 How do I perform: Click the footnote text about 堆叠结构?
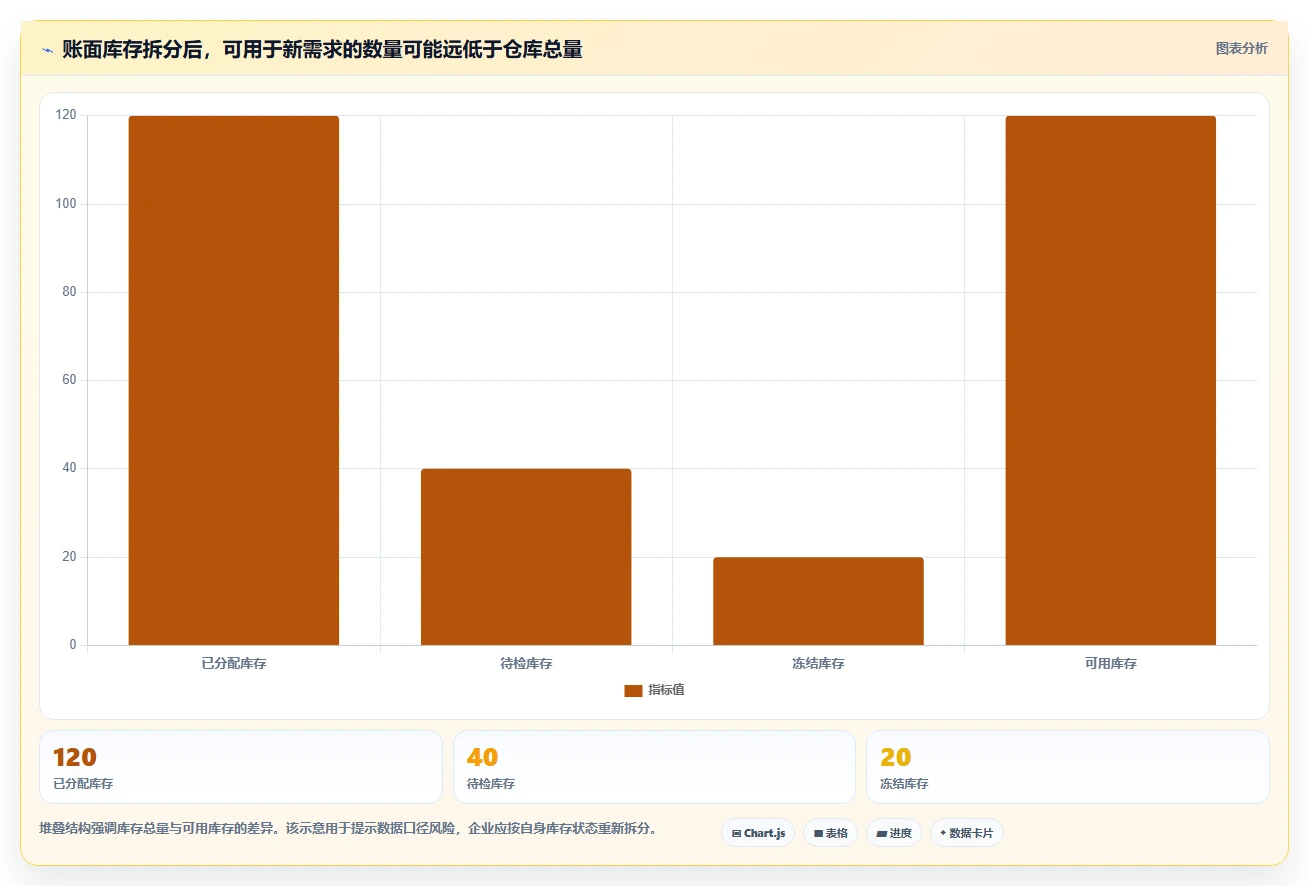(x=348, y=829)
